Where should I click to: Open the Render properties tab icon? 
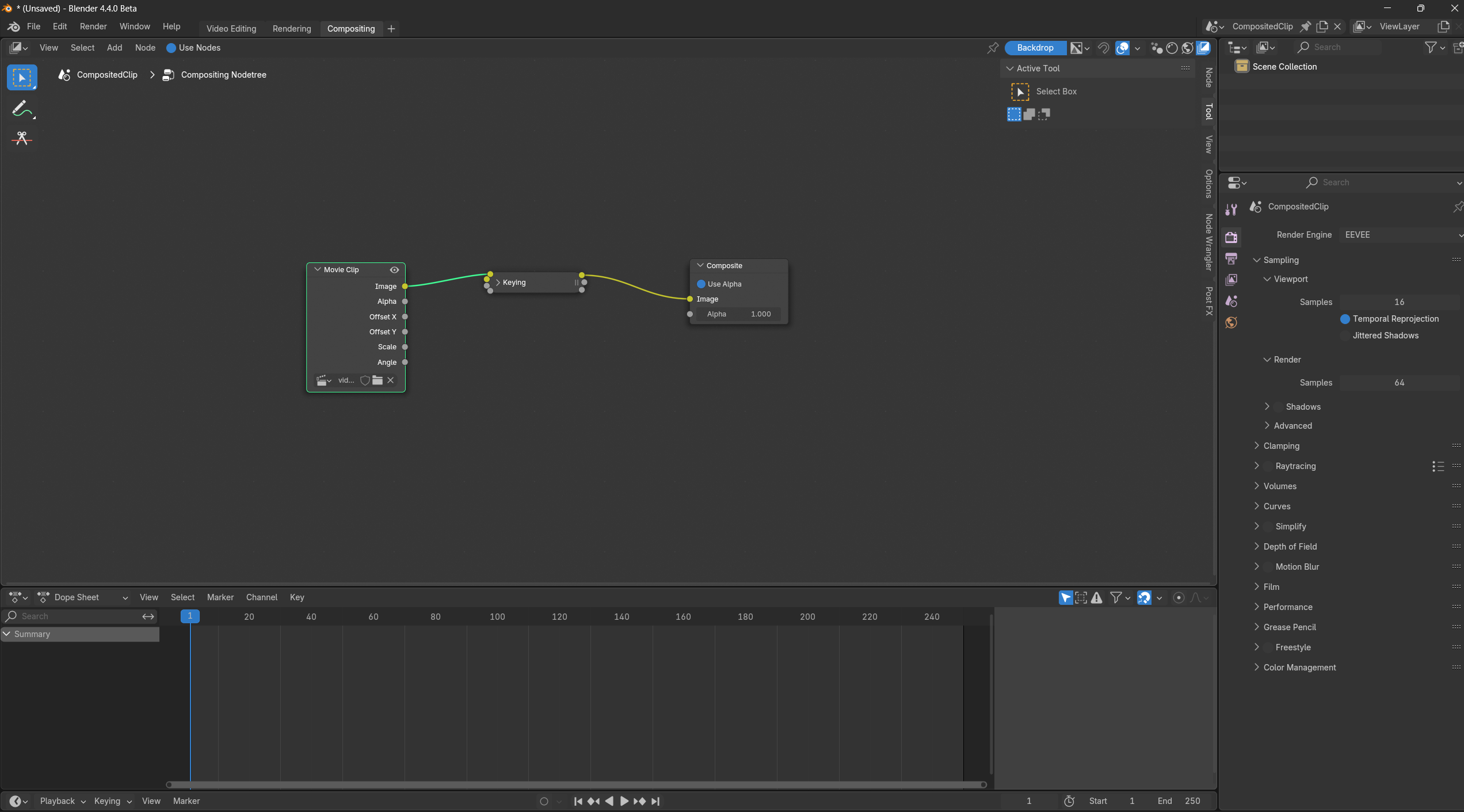coord(1232,237)
